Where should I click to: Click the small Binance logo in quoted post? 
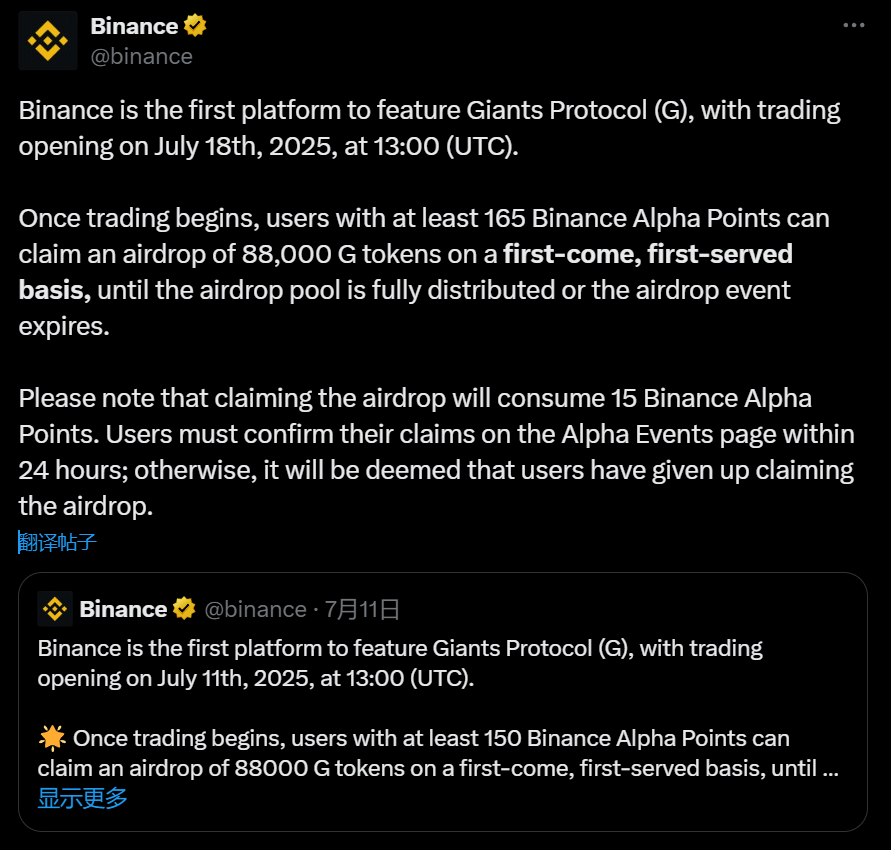pyautogui.click(x=55, y=609)
